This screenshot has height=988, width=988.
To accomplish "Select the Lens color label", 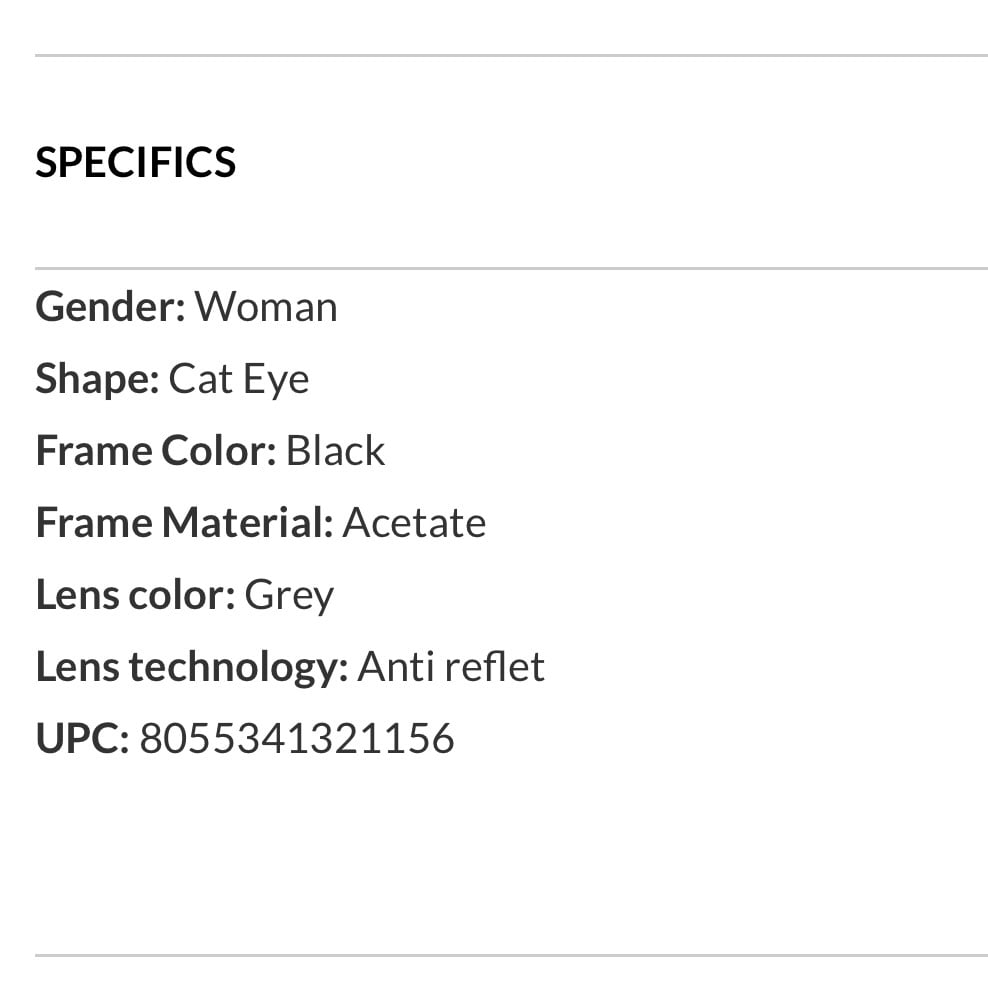I will [135, 595].
